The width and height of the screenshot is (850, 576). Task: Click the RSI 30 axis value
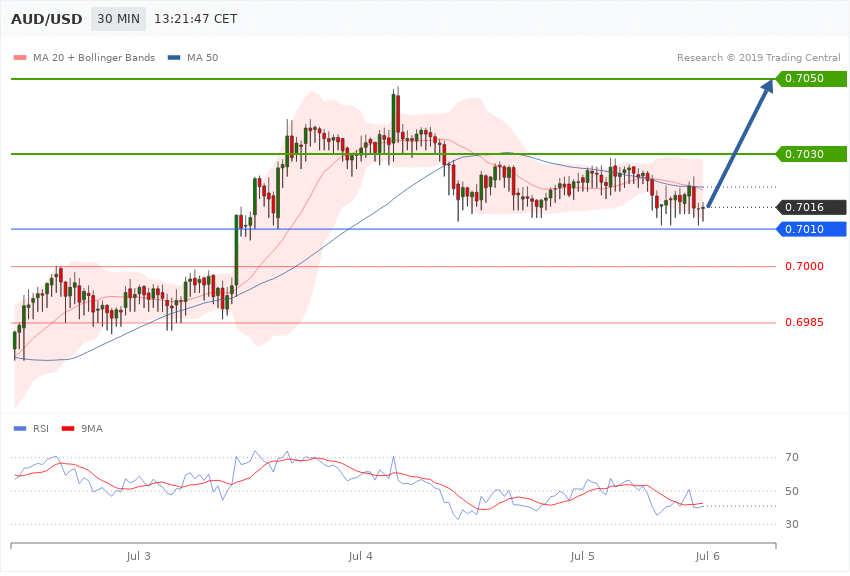click(791, 524)
